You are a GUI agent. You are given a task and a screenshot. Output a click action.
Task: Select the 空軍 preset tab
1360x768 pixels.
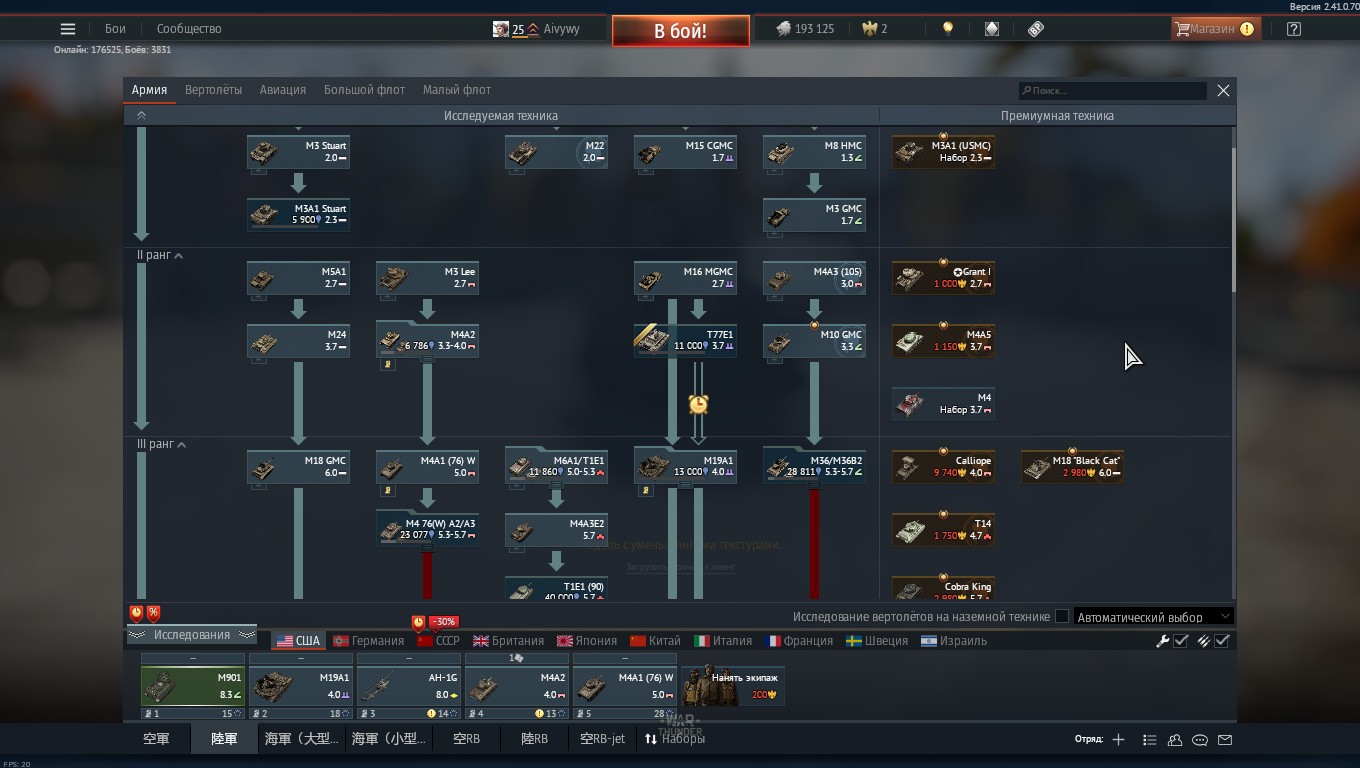156,739
